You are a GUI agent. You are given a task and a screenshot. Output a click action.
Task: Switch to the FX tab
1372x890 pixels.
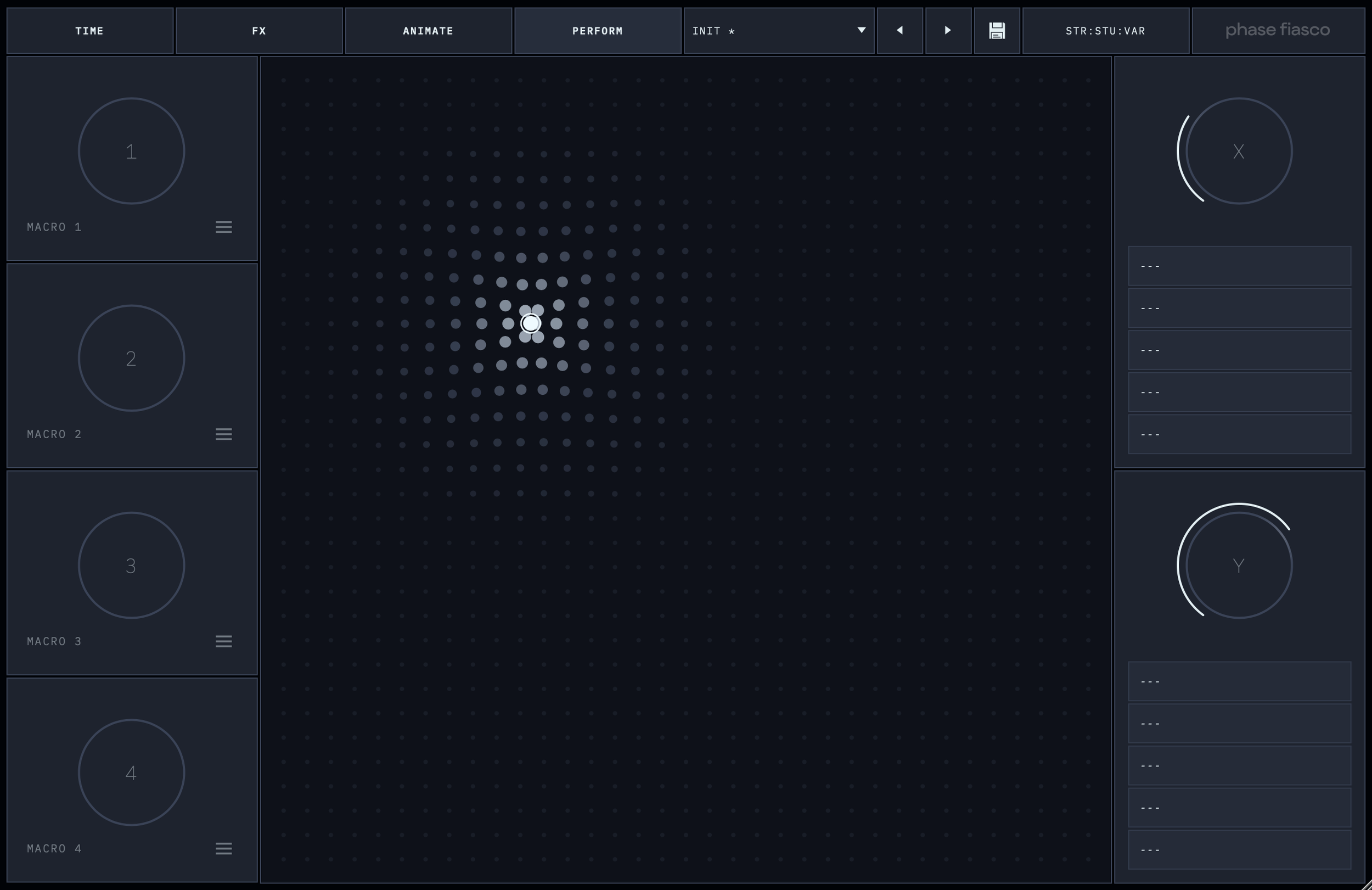260,31
